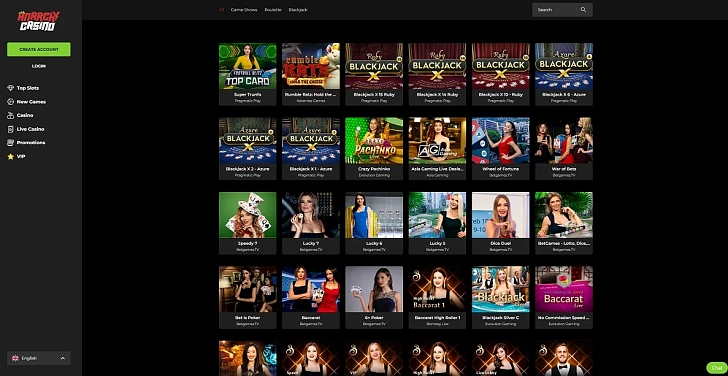Open the Blackjack category tab
This screenshot has height=376, width=728.
click(x=298, y=10)
